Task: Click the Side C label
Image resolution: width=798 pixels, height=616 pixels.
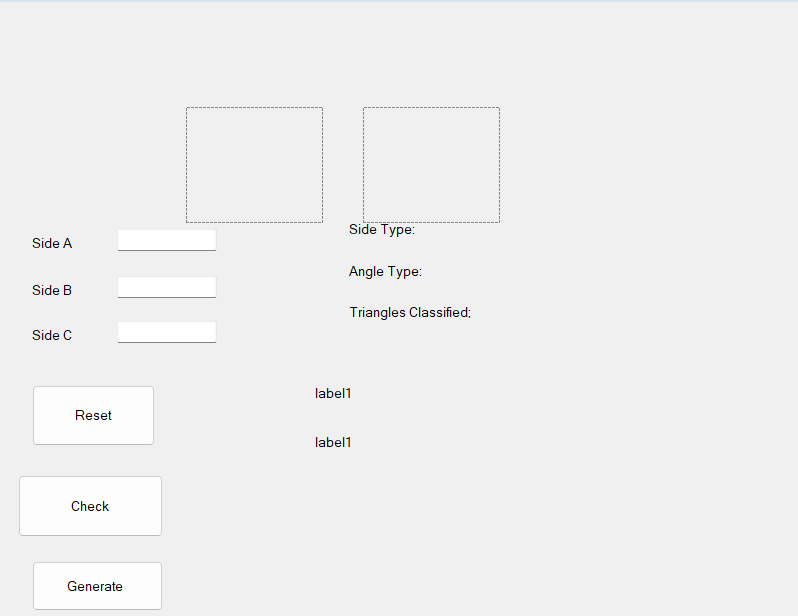Action: click(52, 335)
